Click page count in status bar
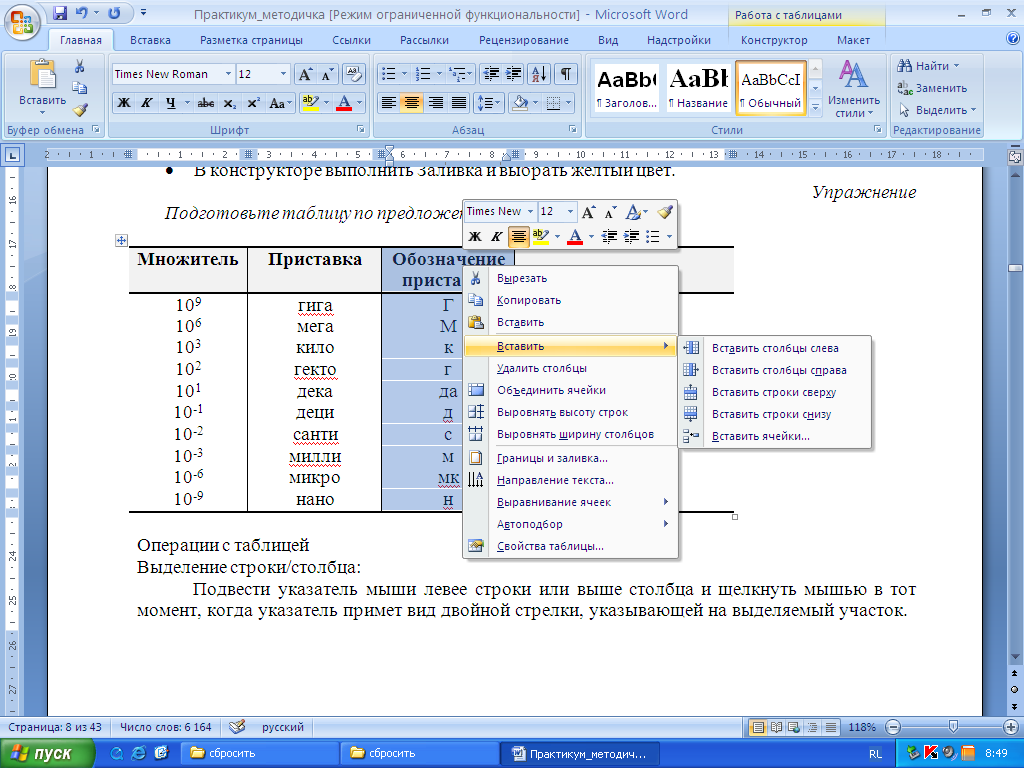Viewport: 1024px width, 768px height. coord(55,727)
